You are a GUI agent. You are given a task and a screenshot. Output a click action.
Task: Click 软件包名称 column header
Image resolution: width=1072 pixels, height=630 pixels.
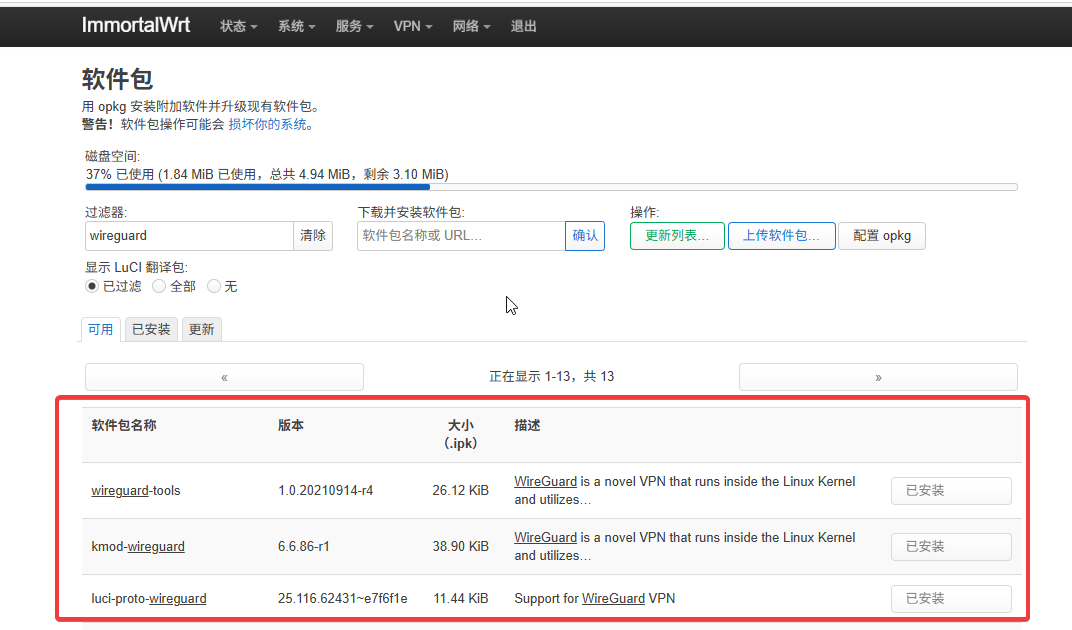[124, 425]
